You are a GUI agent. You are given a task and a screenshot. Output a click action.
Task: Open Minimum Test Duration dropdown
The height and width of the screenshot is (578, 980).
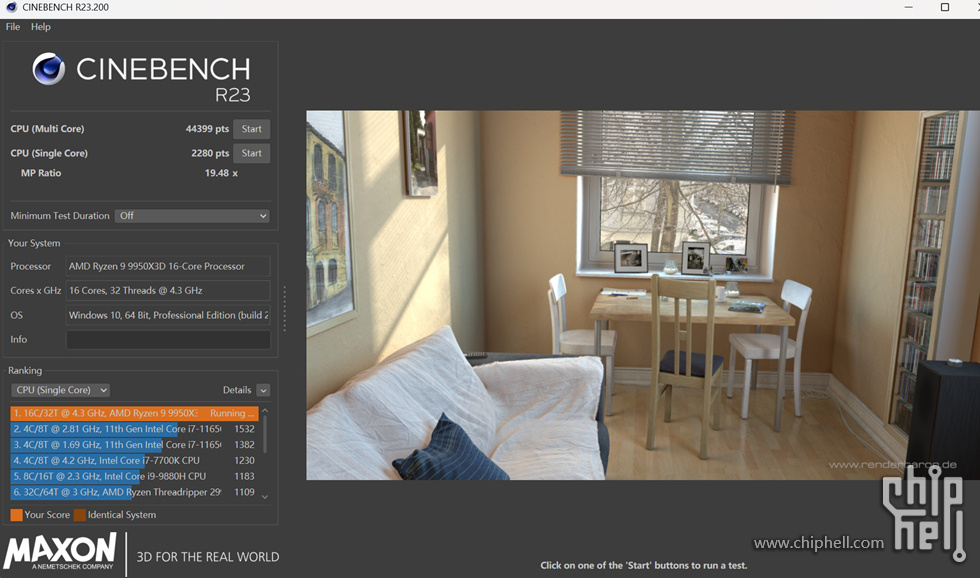point(192,216)
